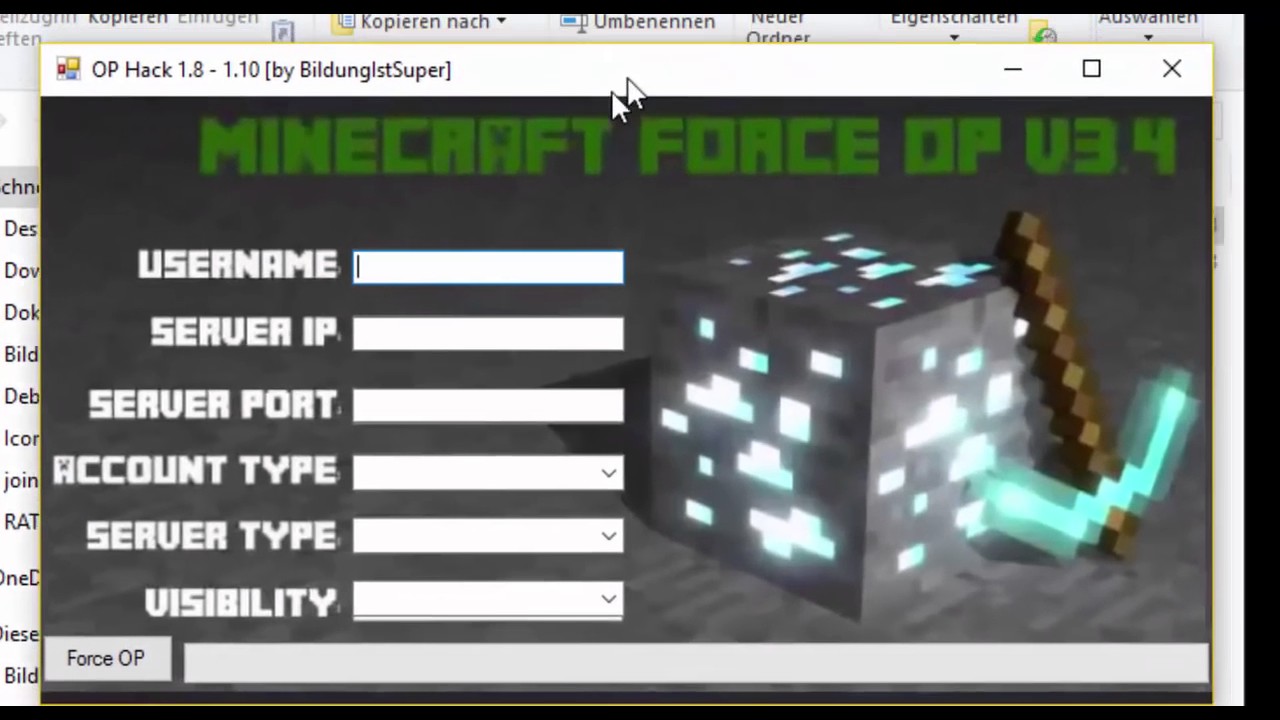Click into the Server IP input box
Screen dimensions: 1280x720
488,334
